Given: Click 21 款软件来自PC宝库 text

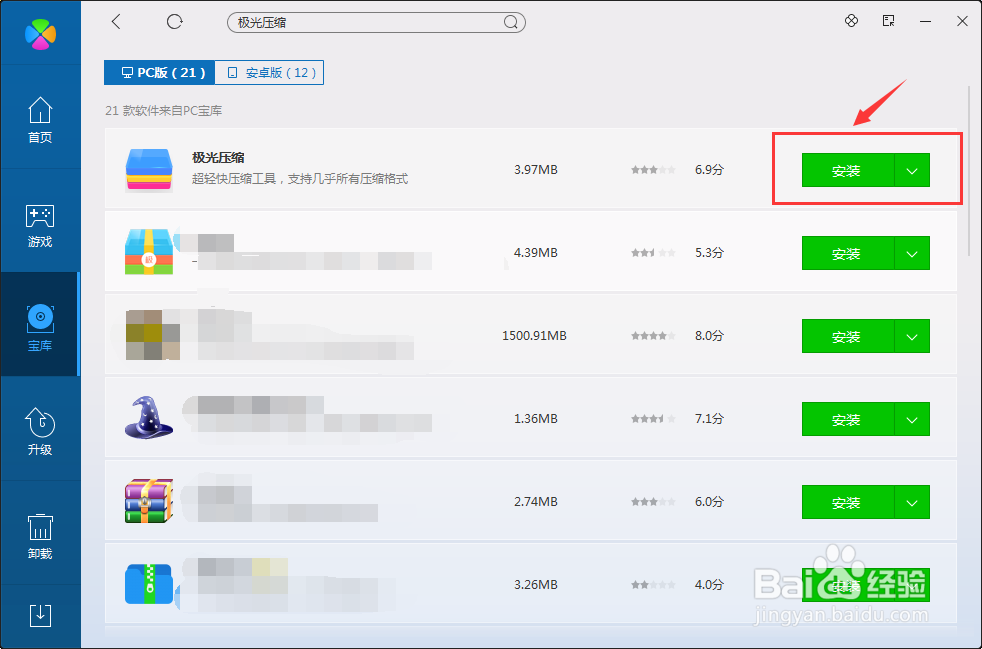Looking at the screenshot, I should pos(163,111).
